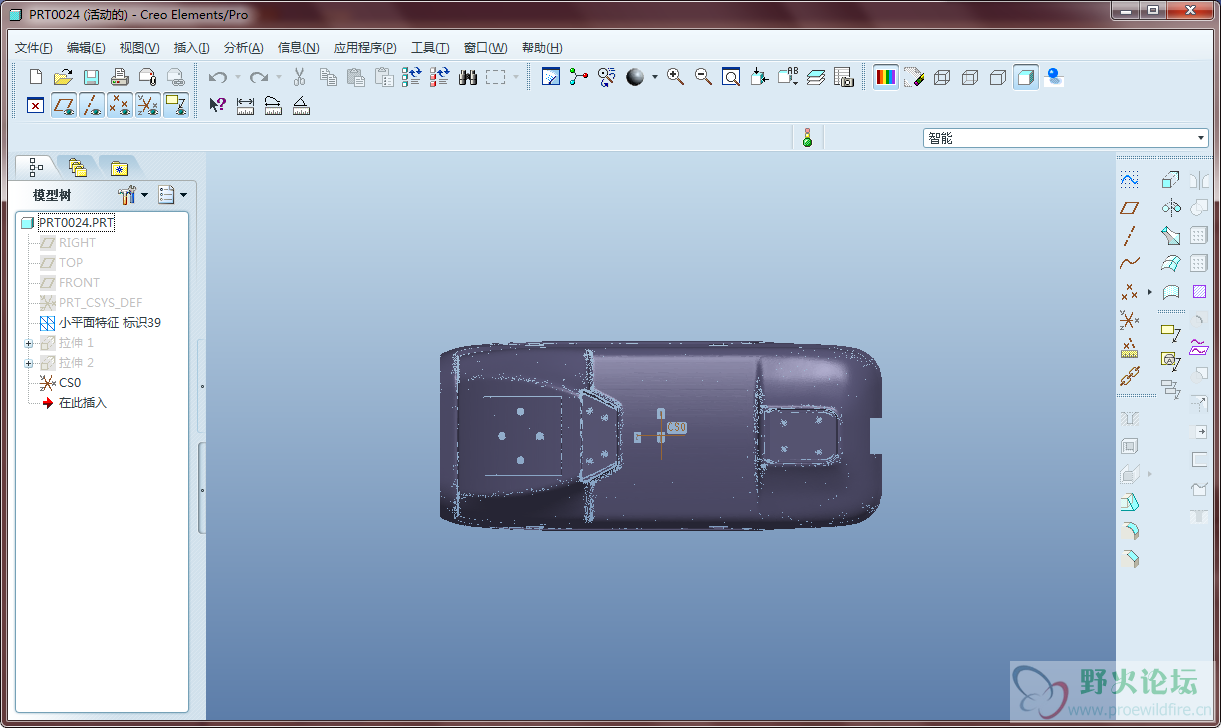This screenshot has height=728, width=1221.
Task: Click the CS0 label in the viewport
Action: point(677,427)
